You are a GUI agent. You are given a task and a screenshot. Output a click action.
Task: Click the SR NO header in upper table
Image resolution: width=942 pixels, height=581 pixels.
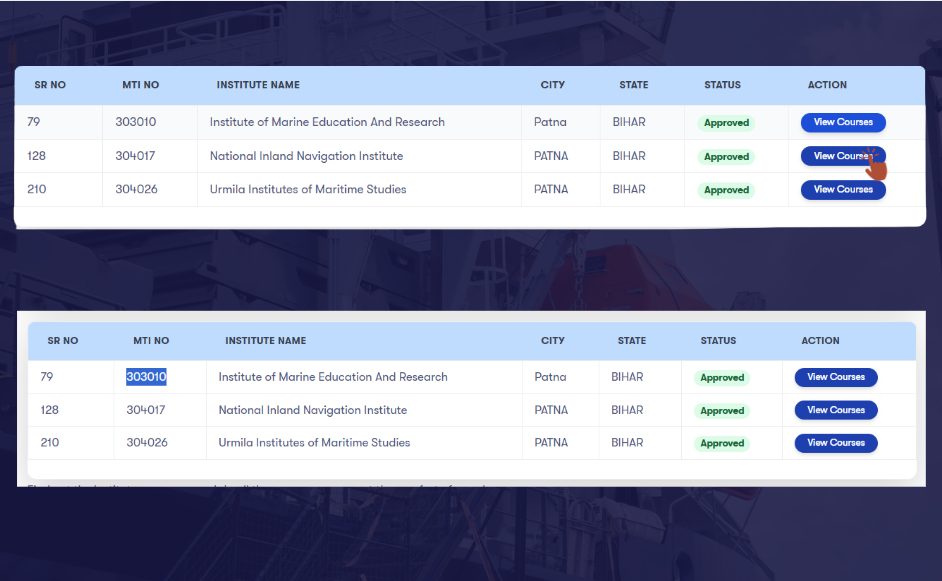[x=50, y=85]
